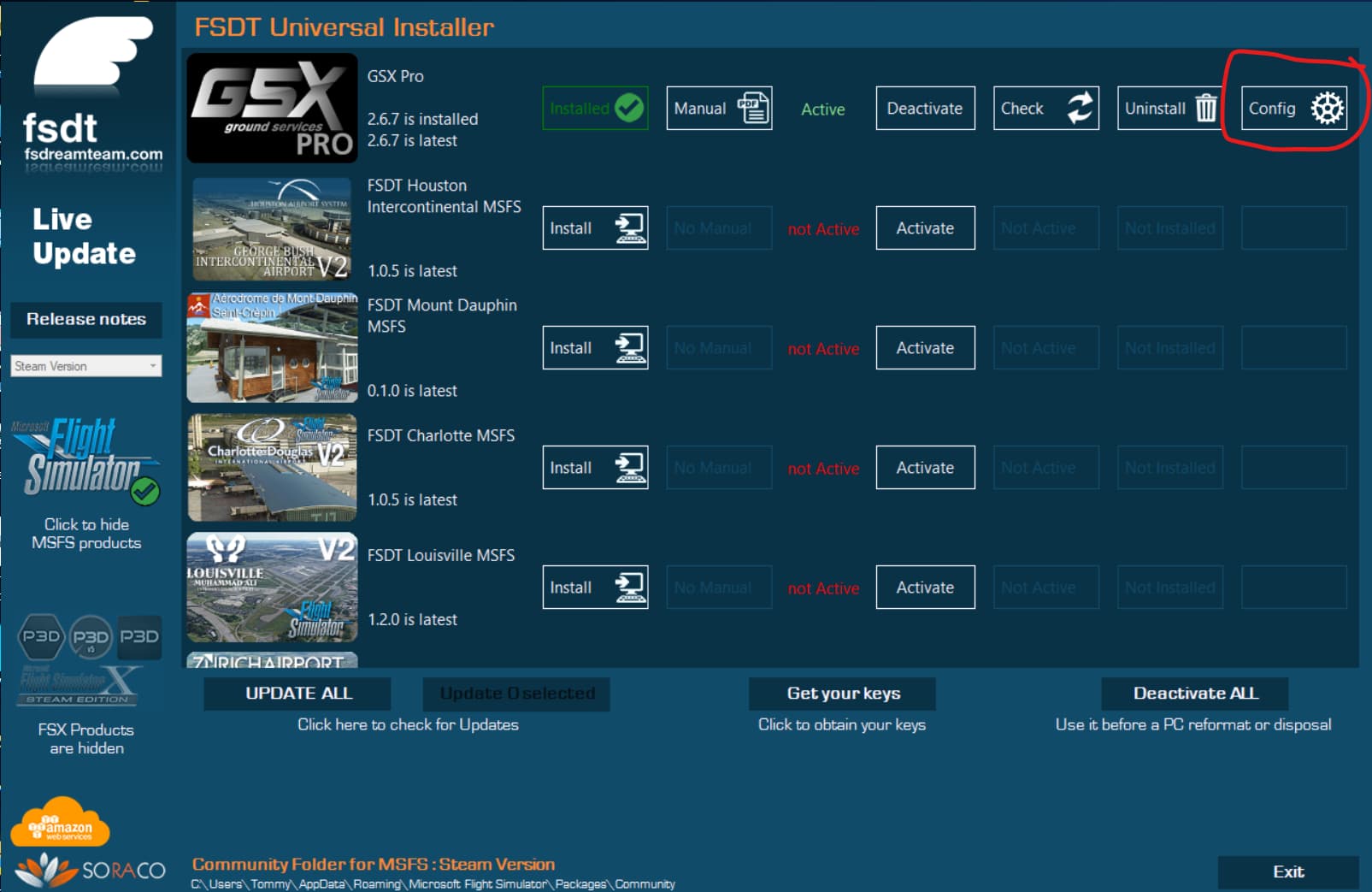This screenshot has height=892, width=1372.
Task: Click Community folder path text
Action: [x=433, y=884]
